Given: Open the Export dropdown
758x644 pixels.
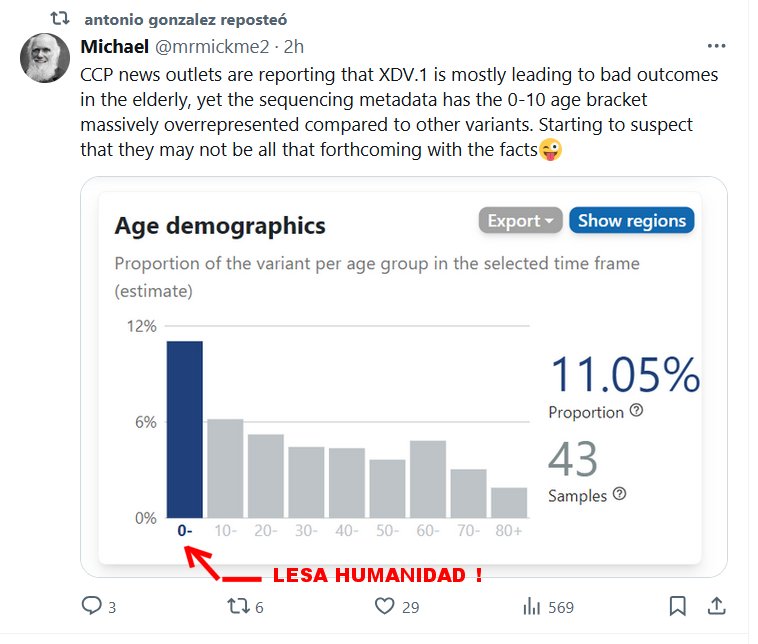Looking at the screenshot, I should point(520,221).
